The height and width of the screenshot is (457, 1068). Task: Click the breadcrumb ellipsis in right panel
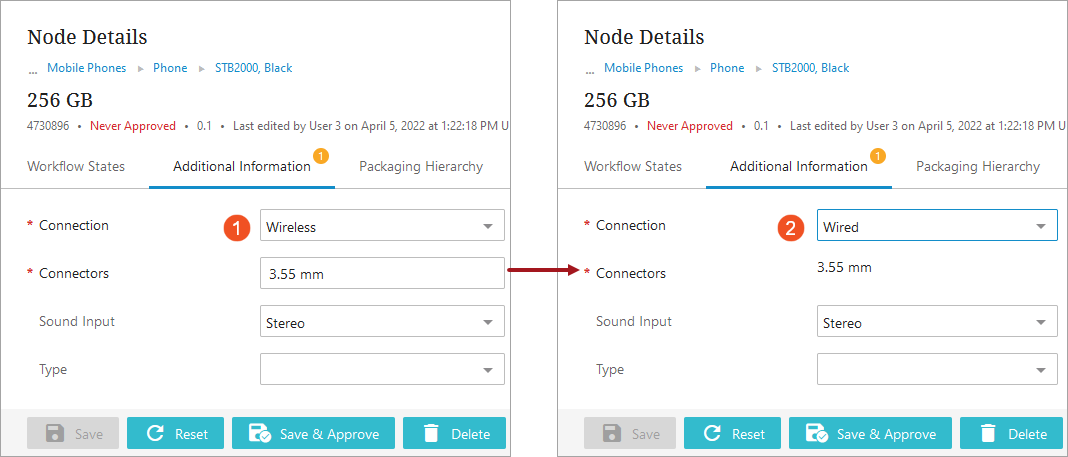(589, 68)
